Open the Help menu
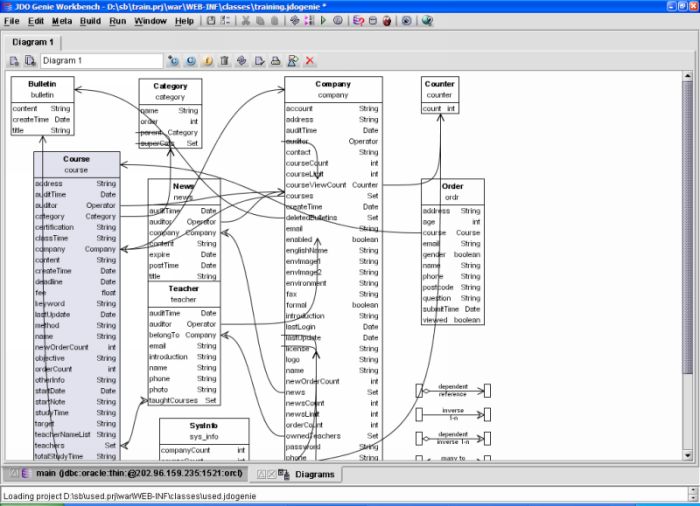Image resolution: width=700 pixels, height=506 pixels. [184, 21]
